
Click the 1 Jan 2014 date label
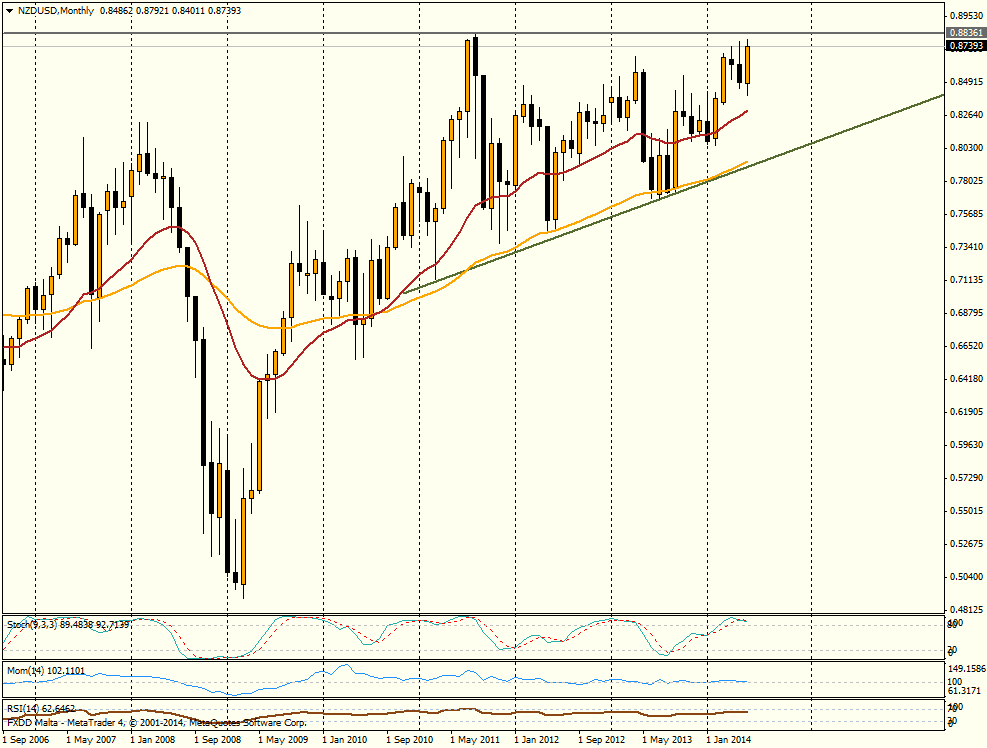(731, 740)
